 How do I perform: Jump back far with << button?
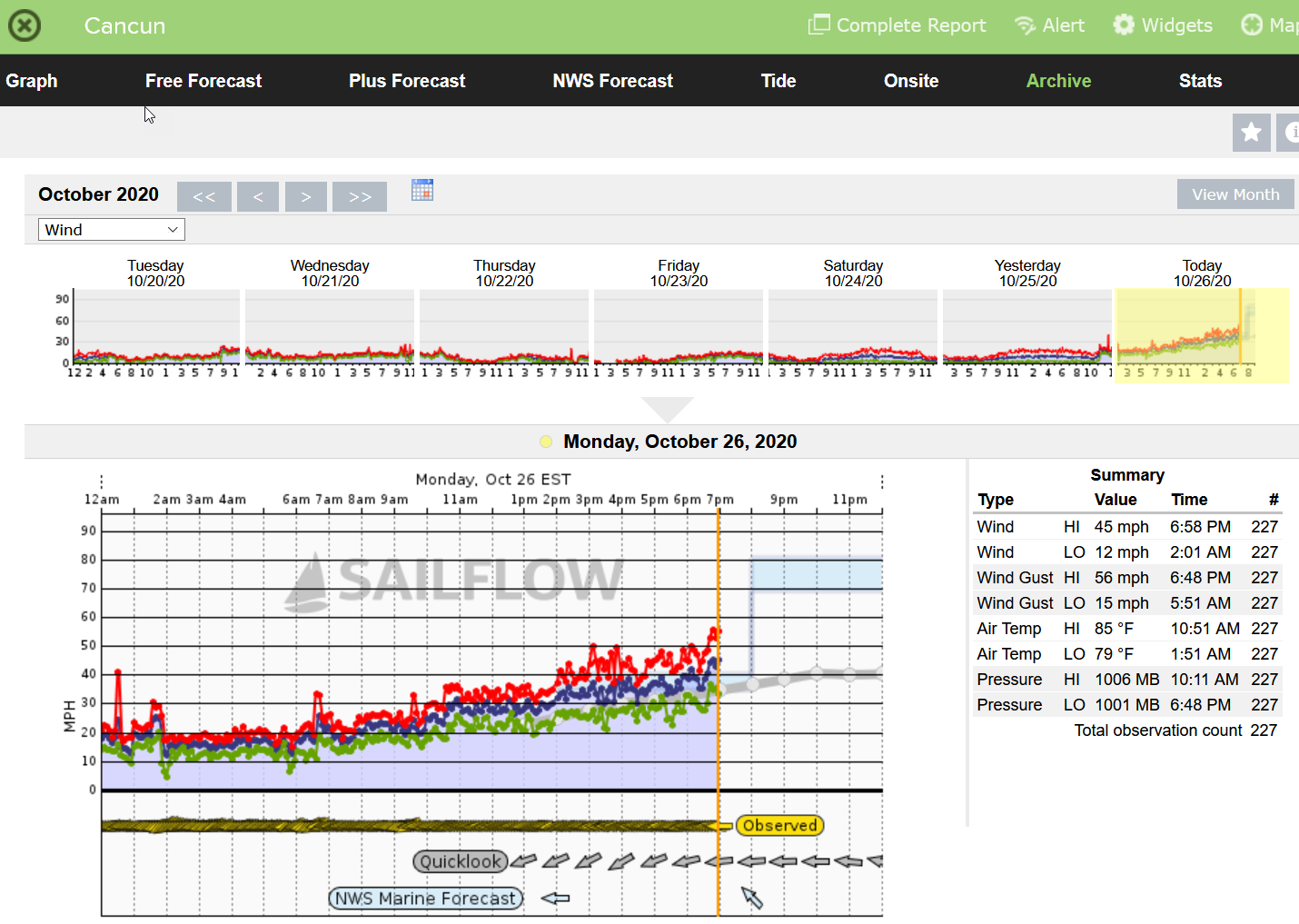(204, 196)
